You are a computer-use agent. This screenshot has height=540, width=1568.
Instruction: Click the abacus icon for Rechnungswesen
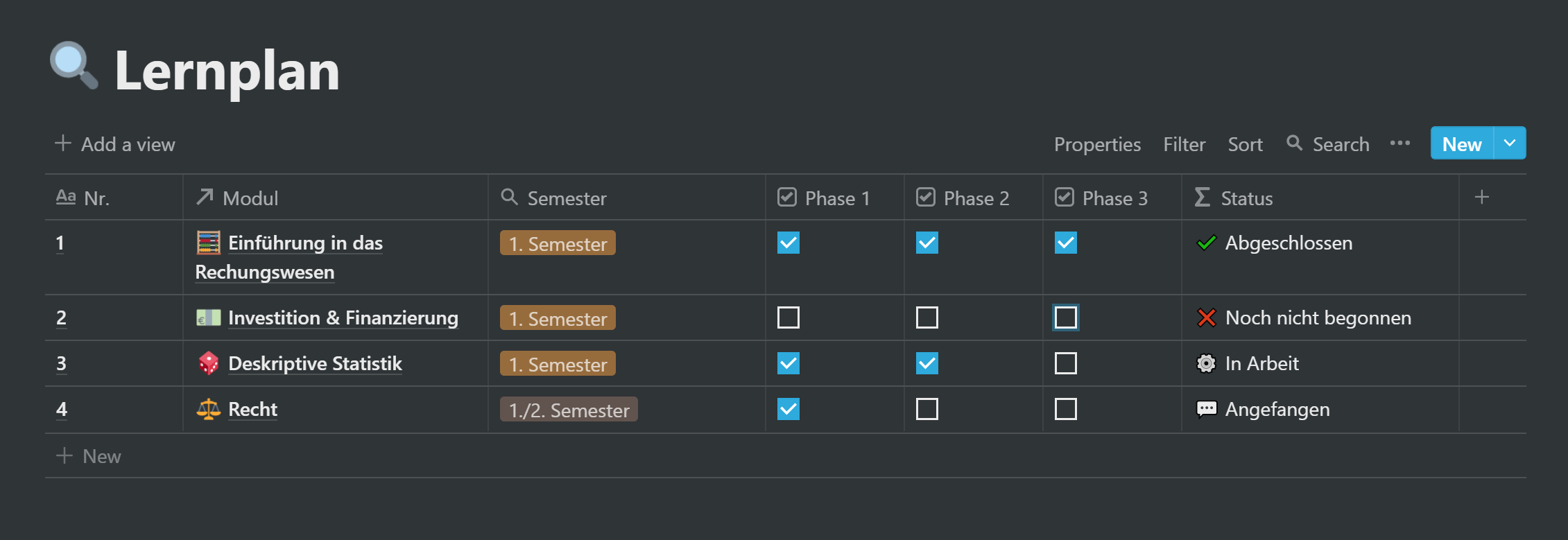pyautogui.click(x=209, y=243)
